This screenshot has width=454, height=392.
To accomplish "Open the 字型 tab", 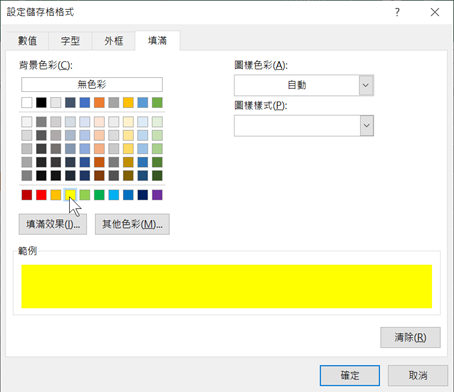I will pyautogui.click(x=70, y=41).
